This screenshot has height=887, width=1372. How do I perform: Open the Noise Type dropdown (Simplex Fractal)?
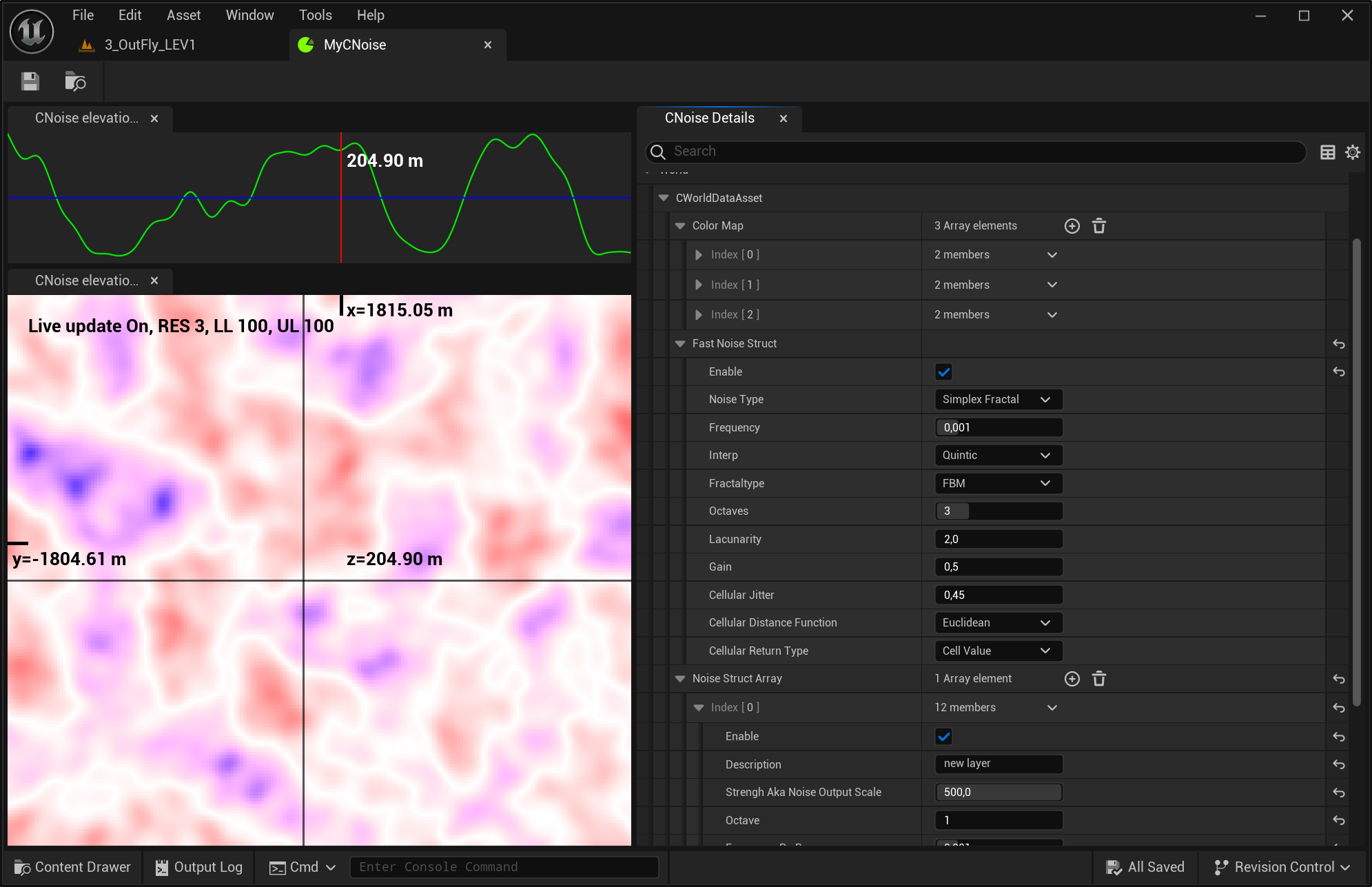coord(999,400)
